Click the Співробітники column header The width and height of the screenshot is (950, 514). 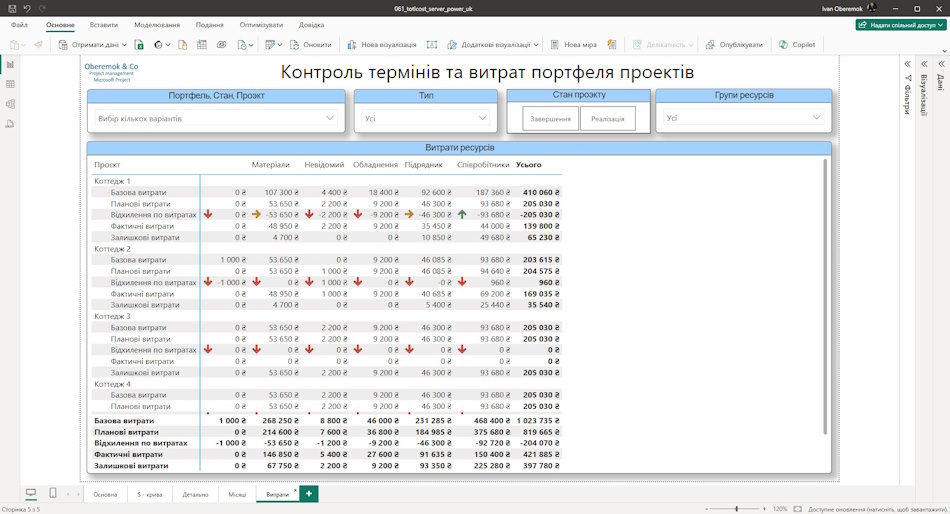[483, 165]
